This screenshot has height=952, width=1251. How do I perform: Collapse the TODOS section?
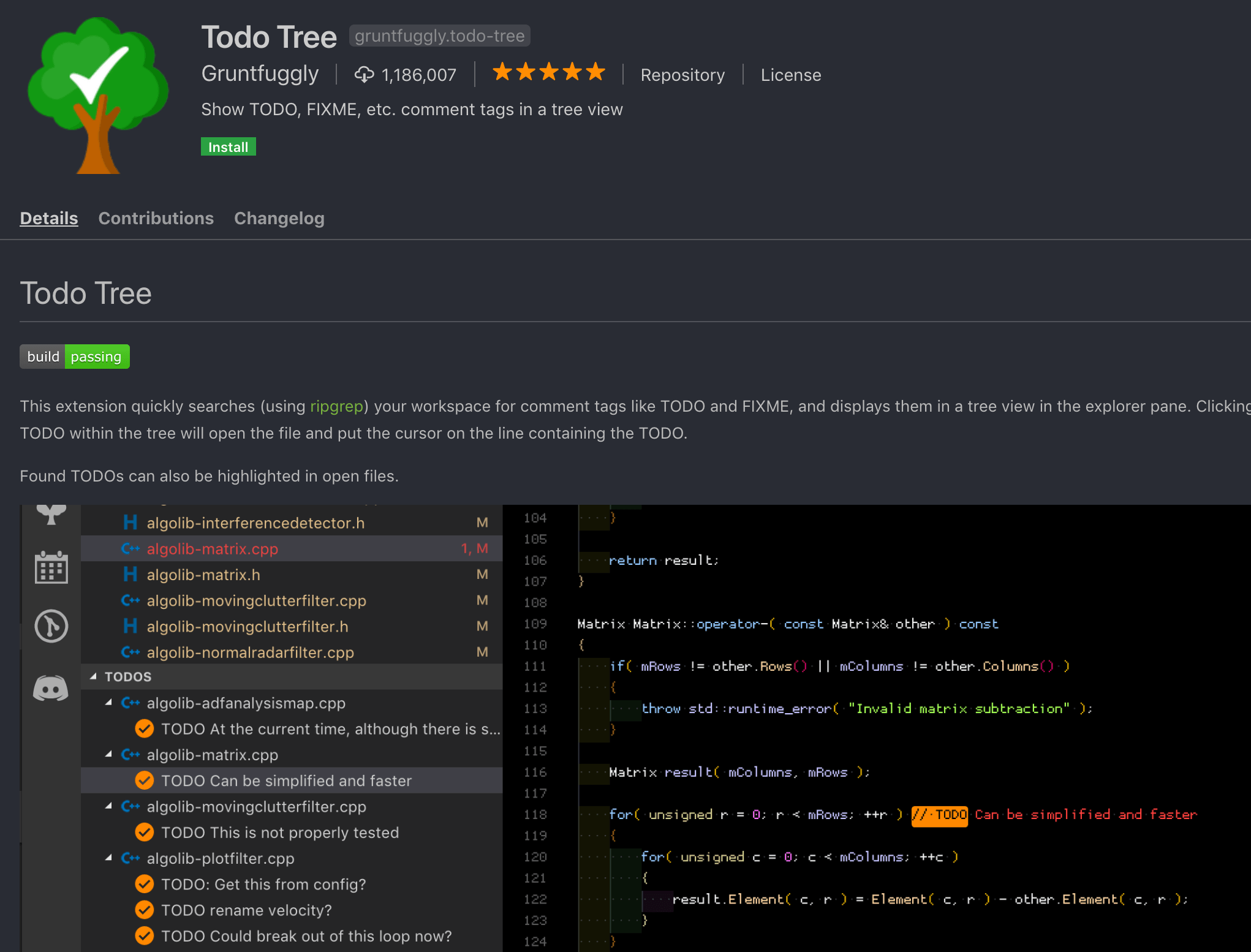pyautogui.click(x=94, y=676)
